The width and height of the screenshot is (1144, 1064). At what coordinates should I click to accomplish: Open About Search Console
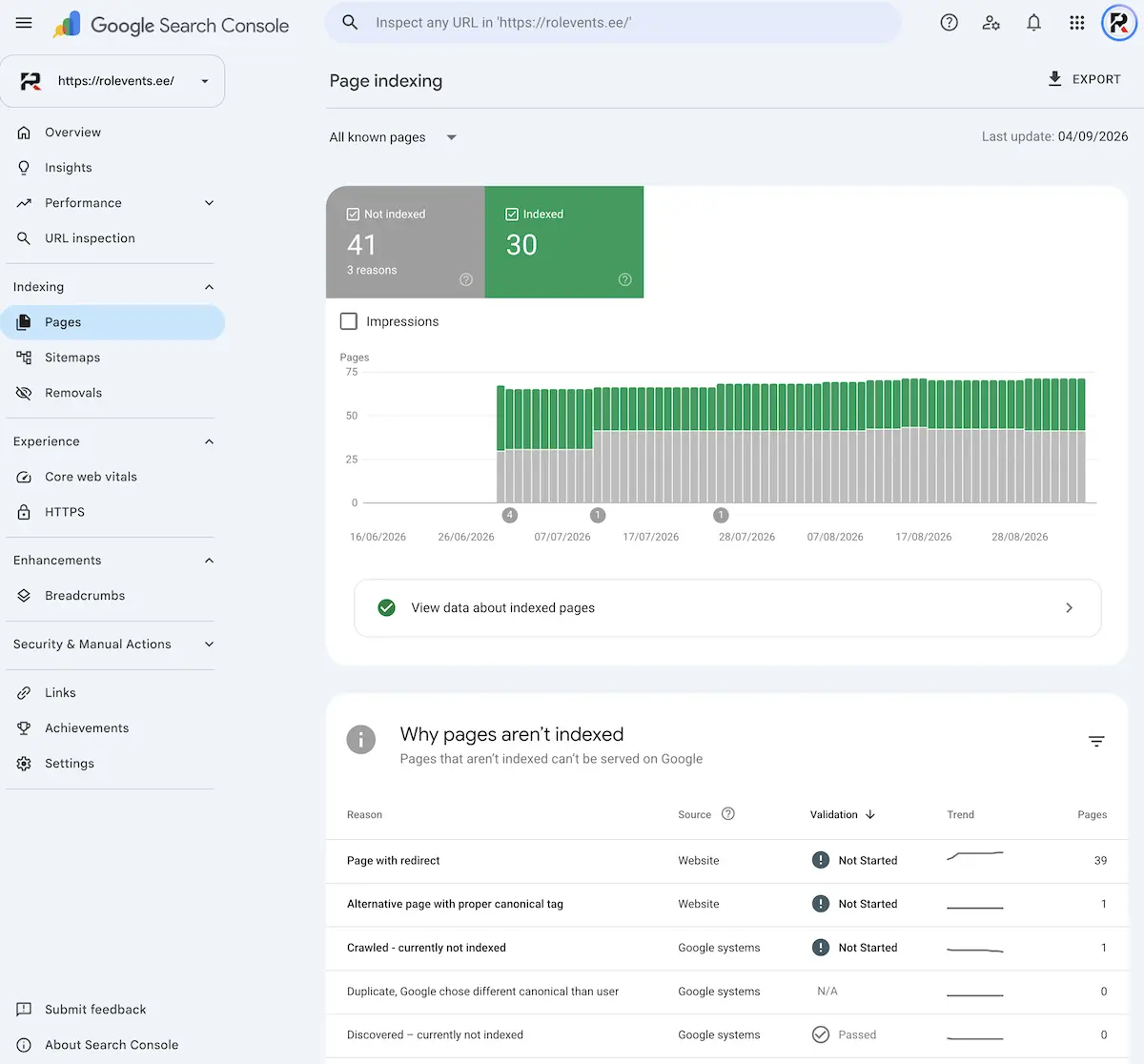click(x=112, y=1045)
